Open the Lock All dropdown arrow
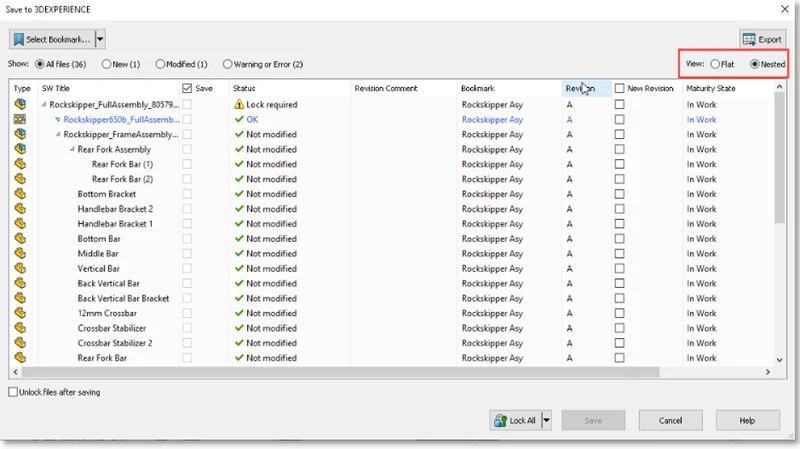The height and width of the screenshot is (449, 800). click(546, 421)
